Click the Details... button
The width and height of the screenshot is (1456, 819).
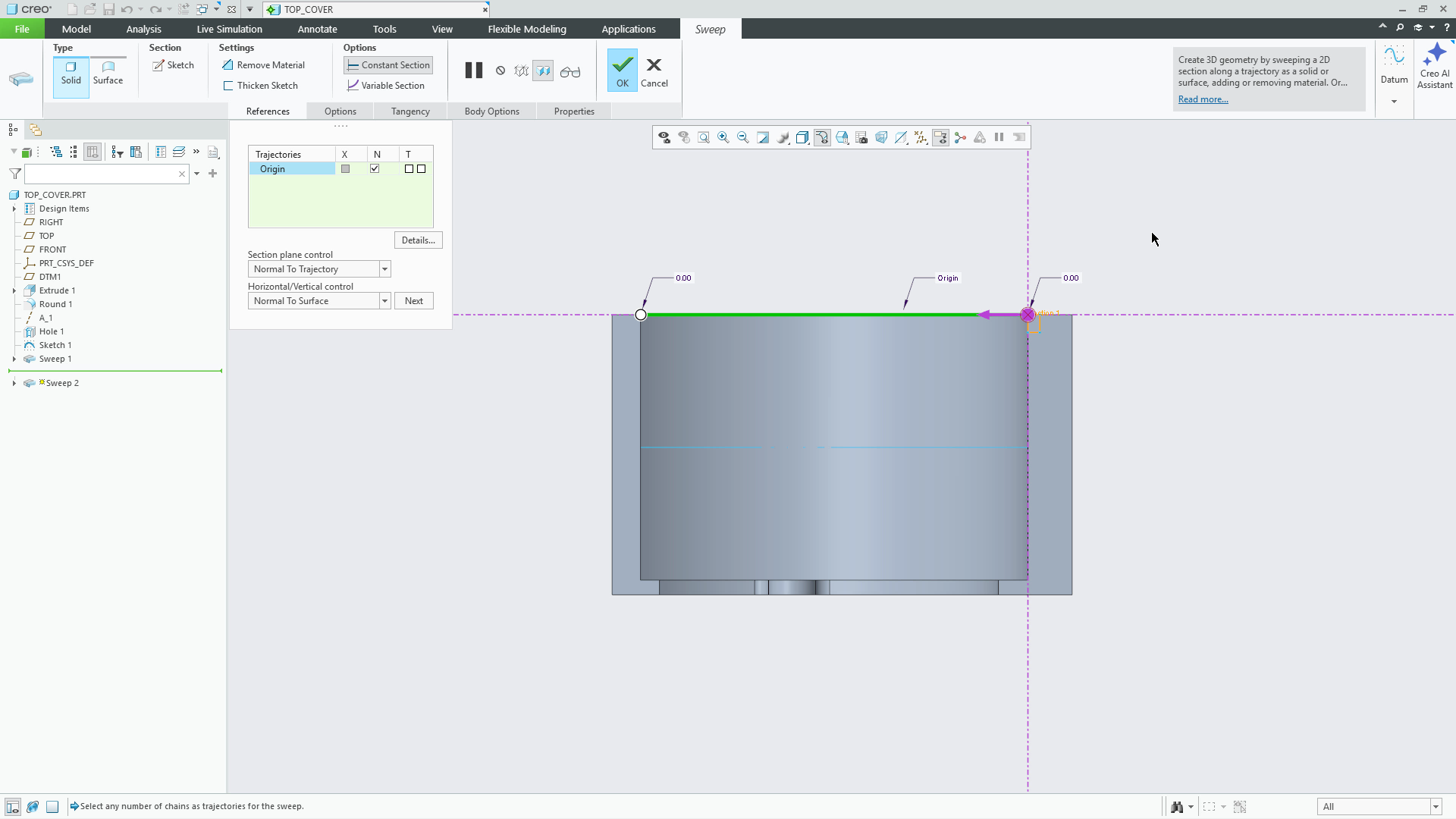[x=418, y=240]
